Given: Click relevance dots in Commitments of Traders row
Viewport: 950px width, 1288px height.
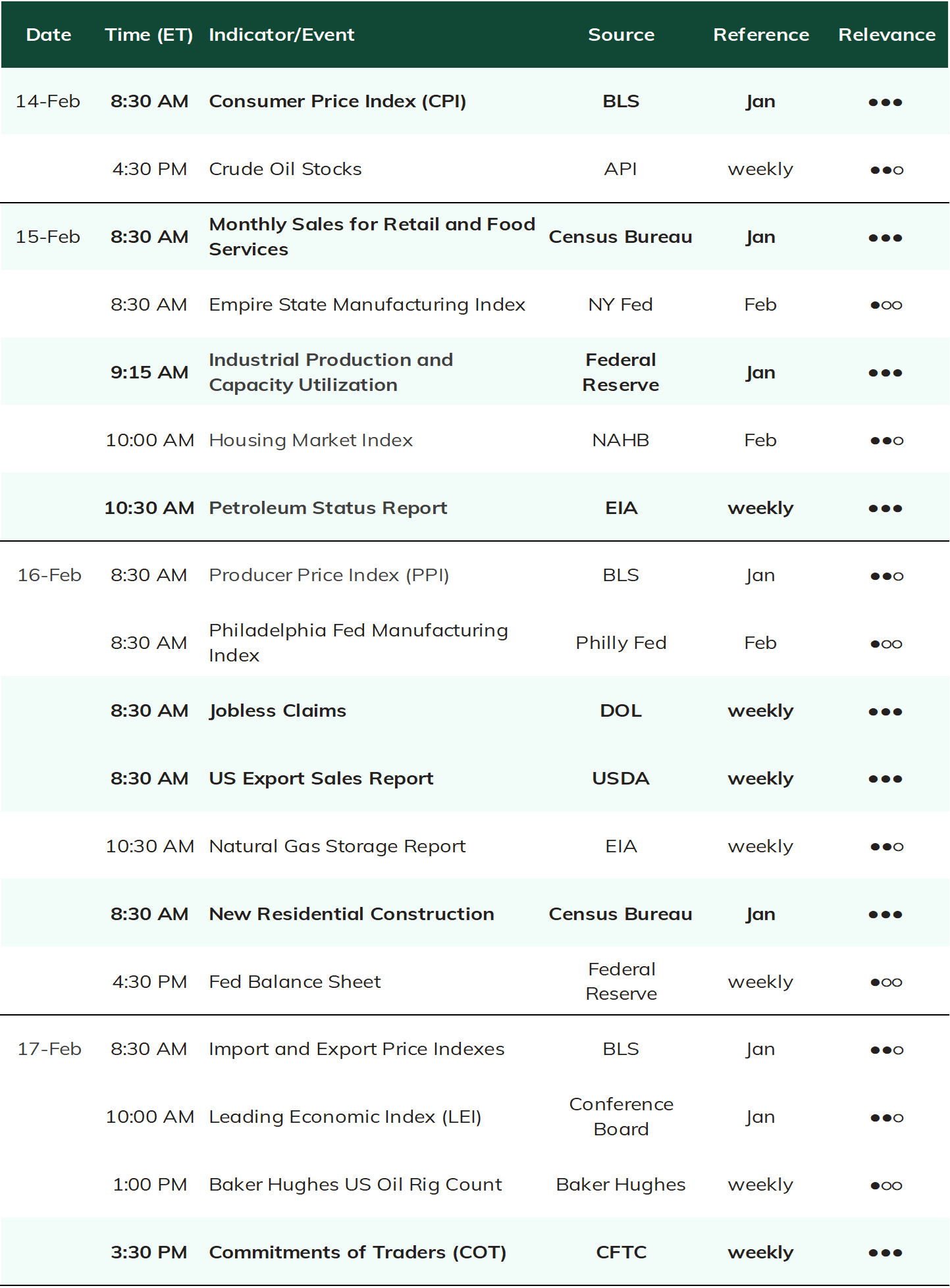Looking at the screenshot, I should point(885,1253).
